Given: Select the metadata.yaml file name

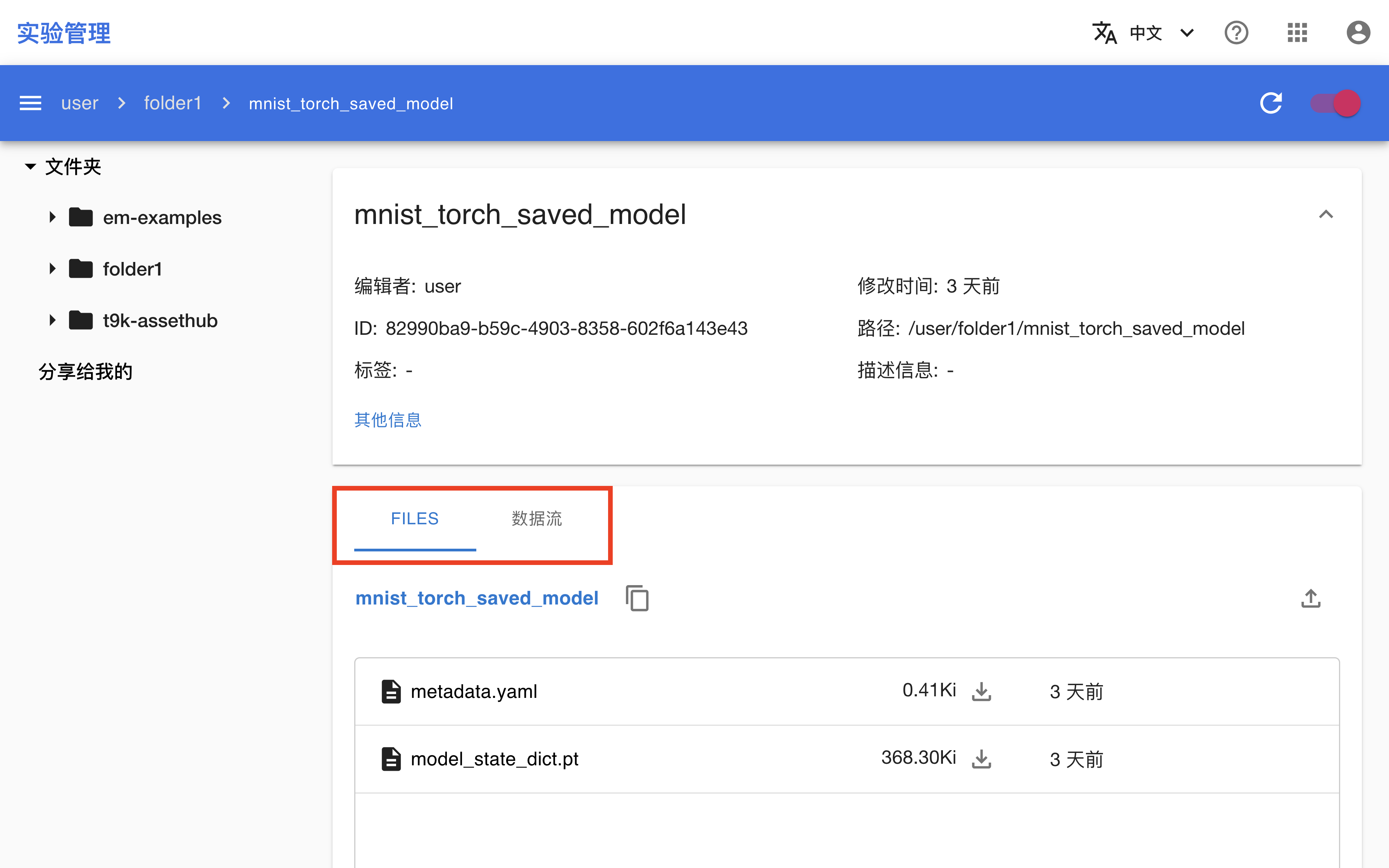Looking at the screenshot, I should pos(474,692).
